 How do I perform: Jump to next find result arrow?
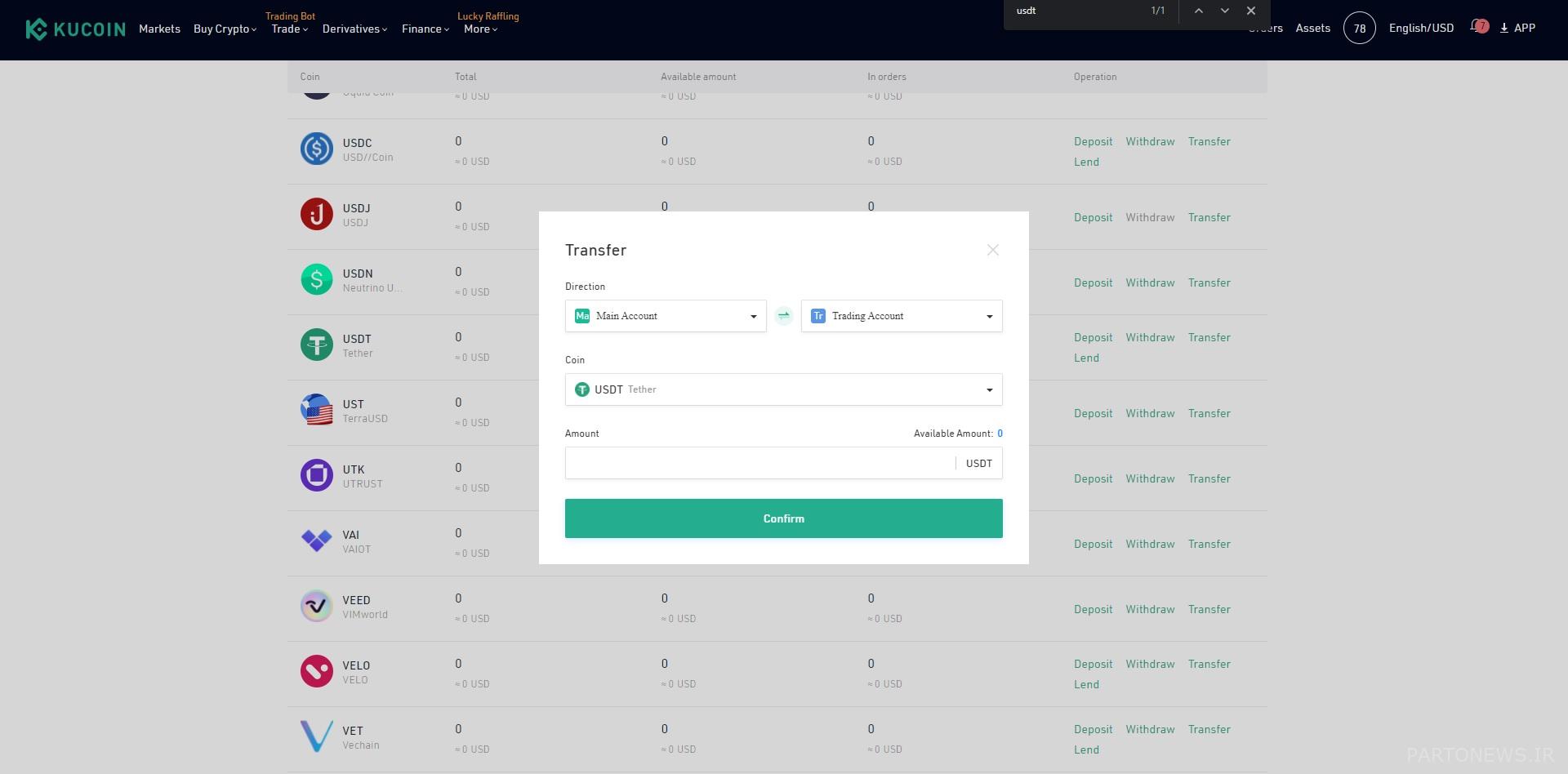click(1224, 11)
